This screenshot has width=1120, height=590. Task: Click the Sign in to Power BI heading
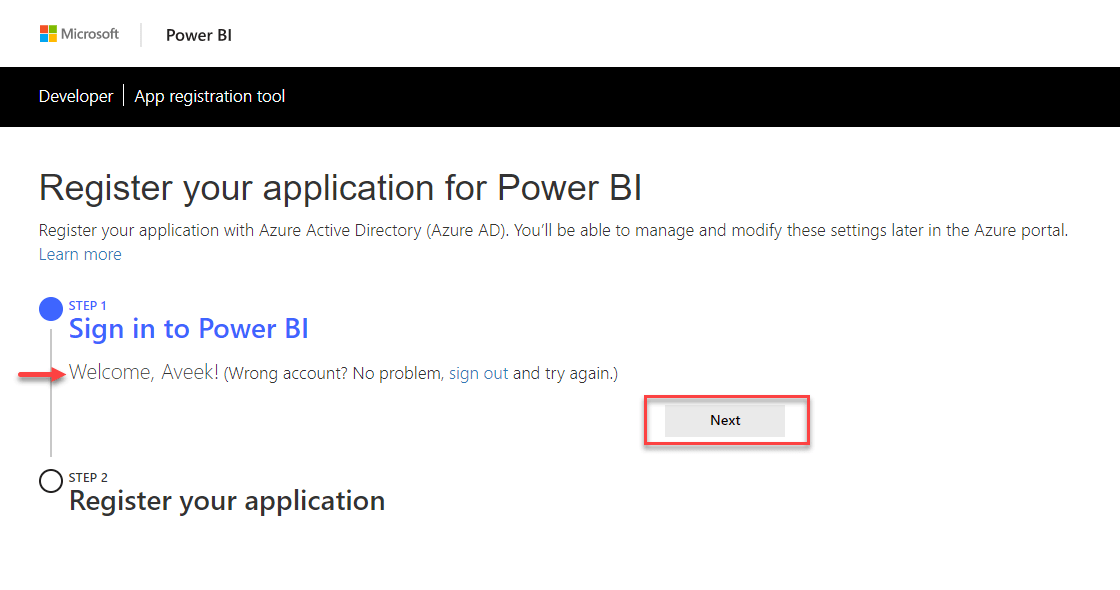pos(188,328)
